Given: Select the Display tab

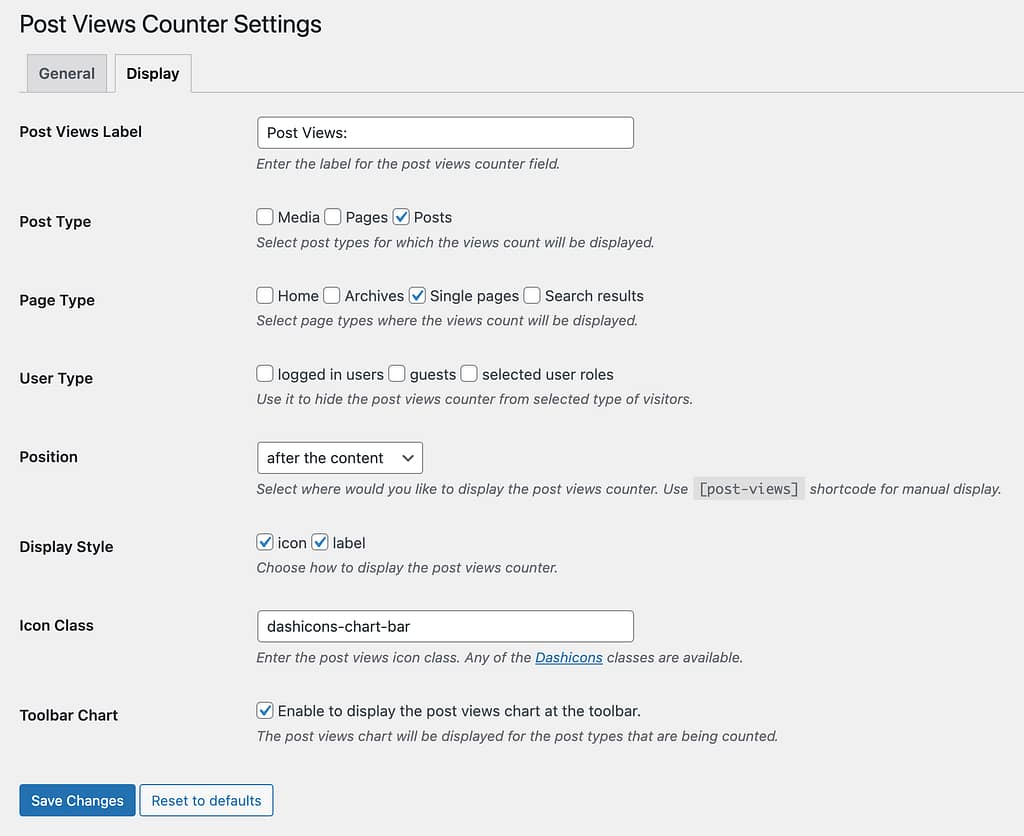Looking at the screenshot, I should pyautogui.click(x=152, y=73).
